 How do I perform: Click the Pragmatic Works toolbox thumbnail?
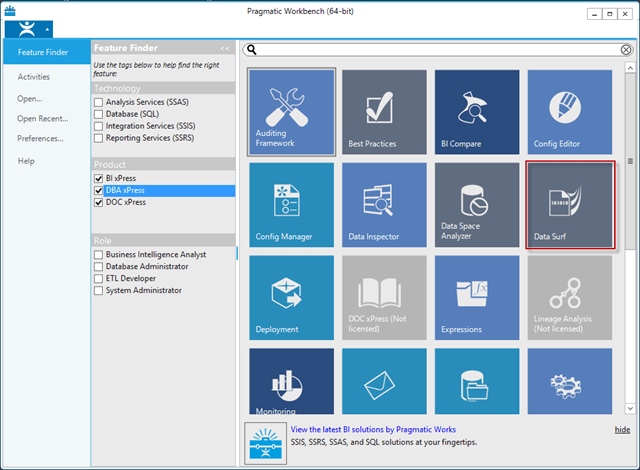266,443
